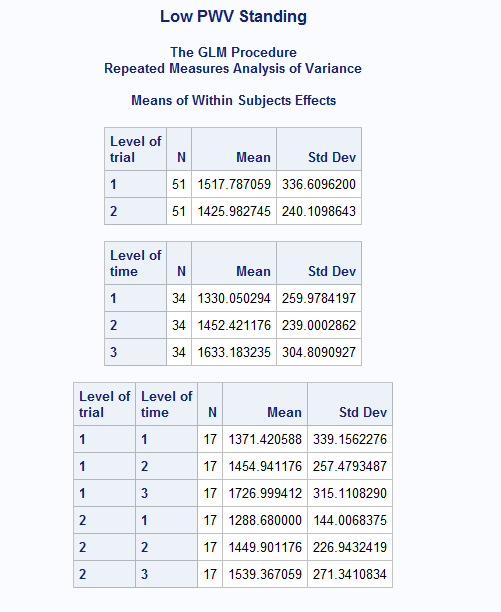Select 'The GLM Procedure' heading text
Screen dimensions: 501x612
(x=233, y=52)
